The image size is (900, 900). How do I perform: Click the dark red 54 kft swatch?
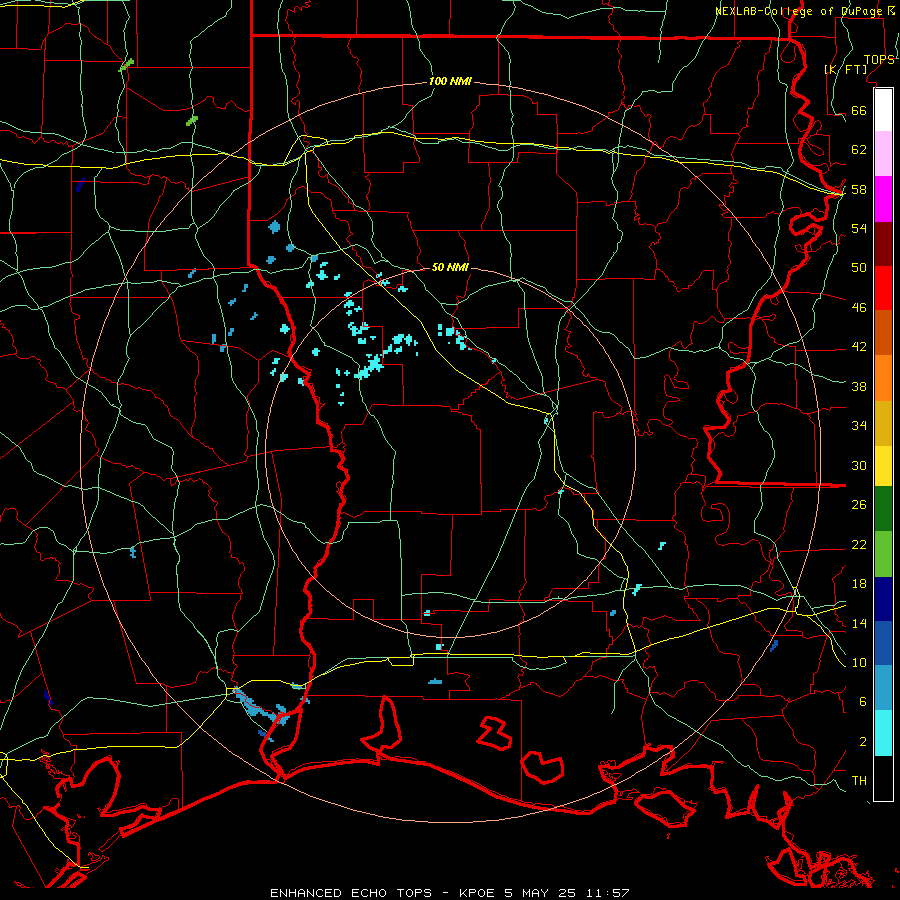(x=883, y=243)
